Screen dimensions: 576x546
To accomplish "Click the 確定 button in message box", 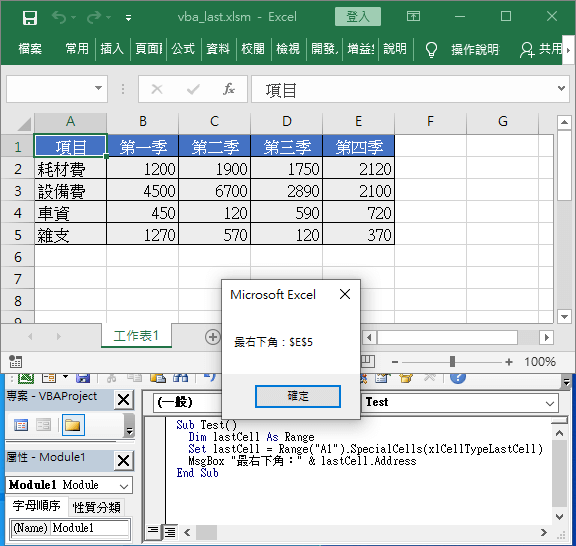I will pyautogui.click(x=298, y=396).
